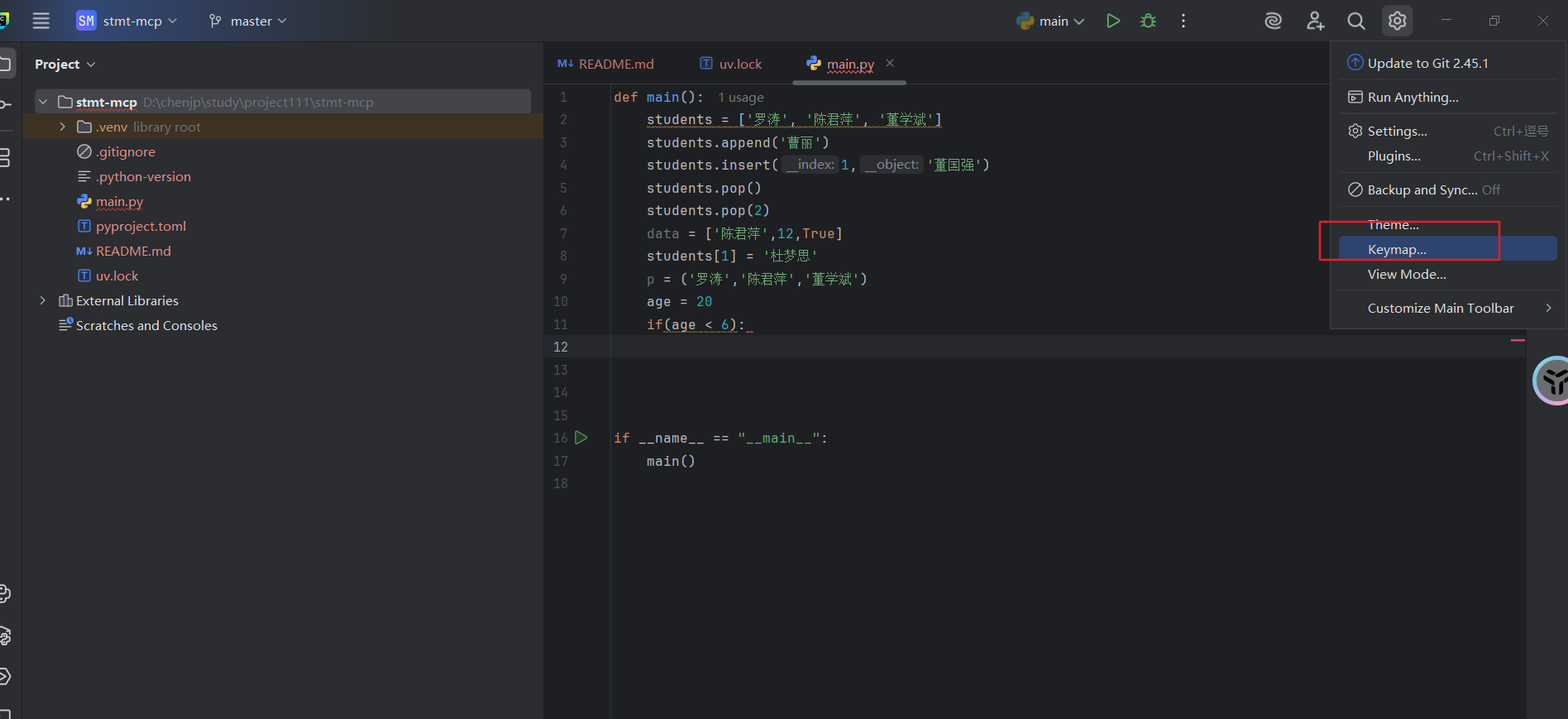The height and width of the screenshot is (719, 1568).
Task: Click the git branch icon beside master
Action: pos(215,21)
